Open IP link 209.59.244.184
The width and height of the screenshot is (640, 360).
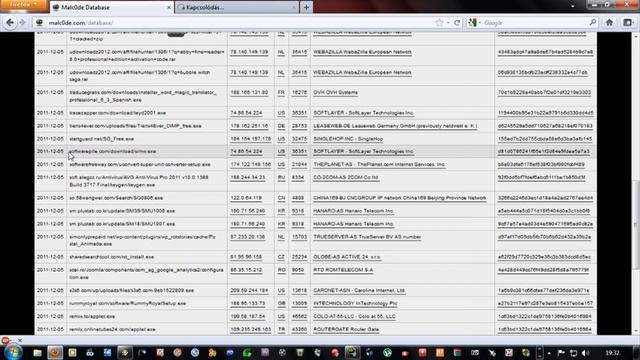click(249, 291)
